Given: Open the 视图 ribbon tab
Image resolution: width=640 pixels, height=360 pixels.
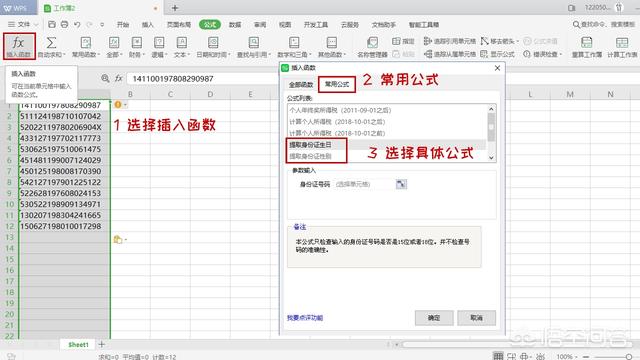Looking at the screenshot, I should click(285, 24).
